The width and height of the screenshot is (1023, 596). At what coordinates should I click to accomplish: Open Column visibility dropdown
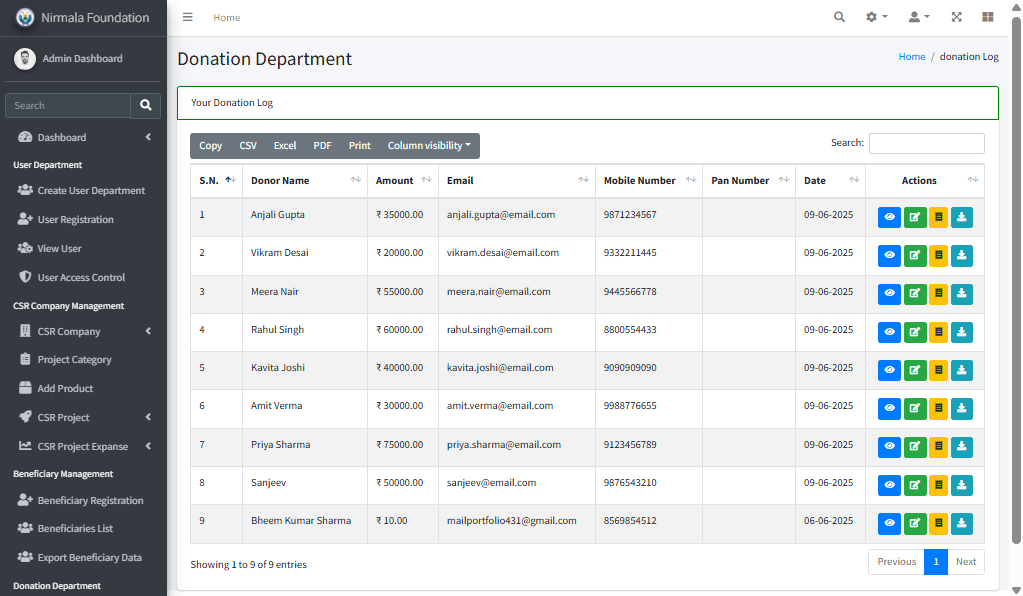click(429, 146)
